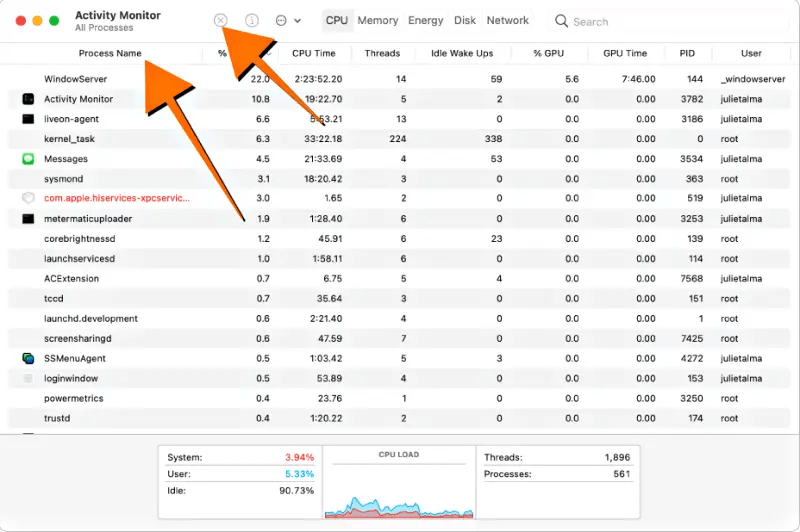The image size is (800, 532).
Task: Click the User percentage 5.33%
Action: pos(299,474)
